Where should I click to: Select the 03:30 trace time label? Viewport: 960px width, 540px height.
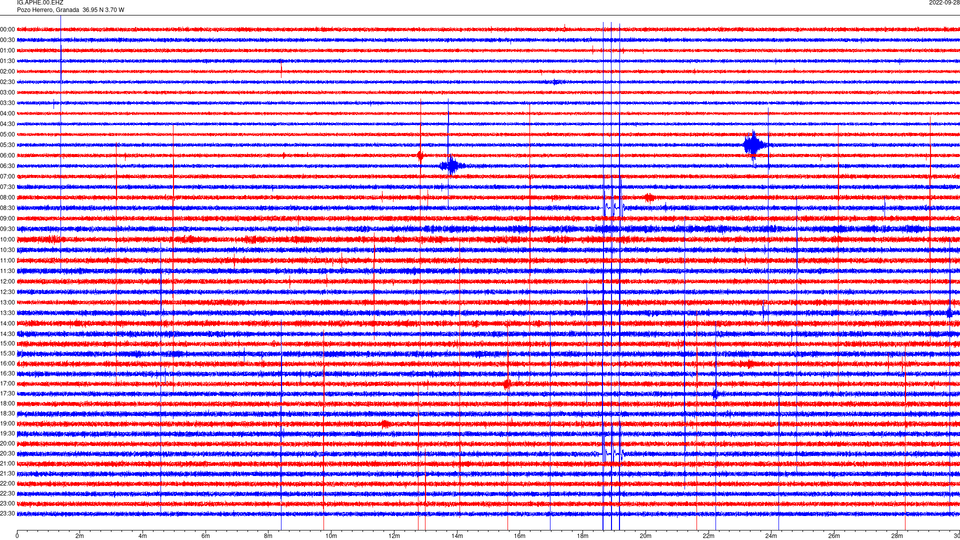(7, 103)
